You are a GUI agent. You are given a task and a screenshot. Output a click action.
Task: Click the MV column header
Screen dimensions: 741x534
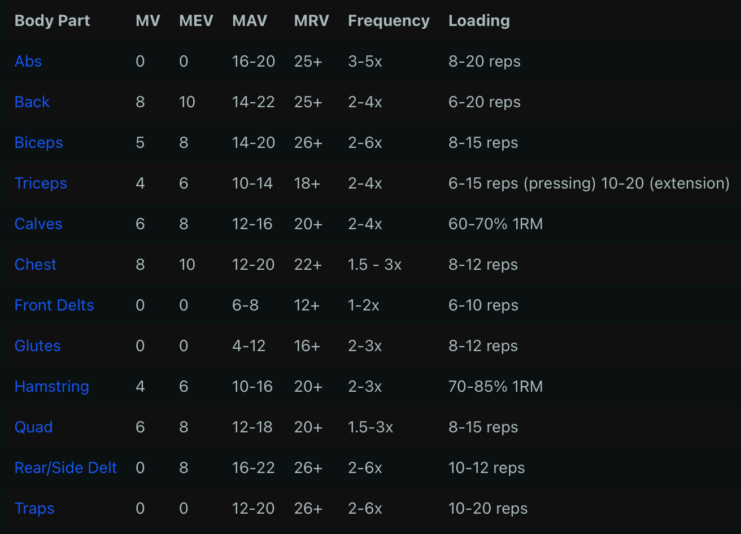pos(147,20)
